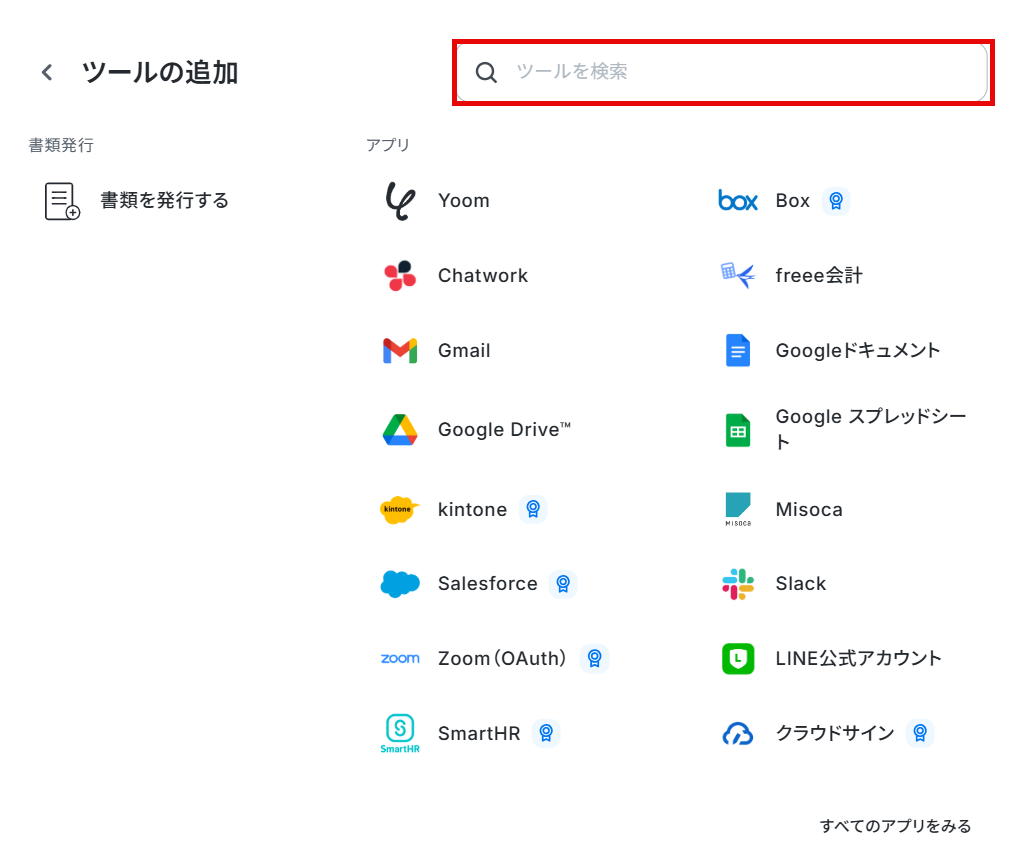Viewport: 1017px width, 866px height.
Task: Click the Yoom app icon
Action: pyautogui.click(x=400, y=200)
